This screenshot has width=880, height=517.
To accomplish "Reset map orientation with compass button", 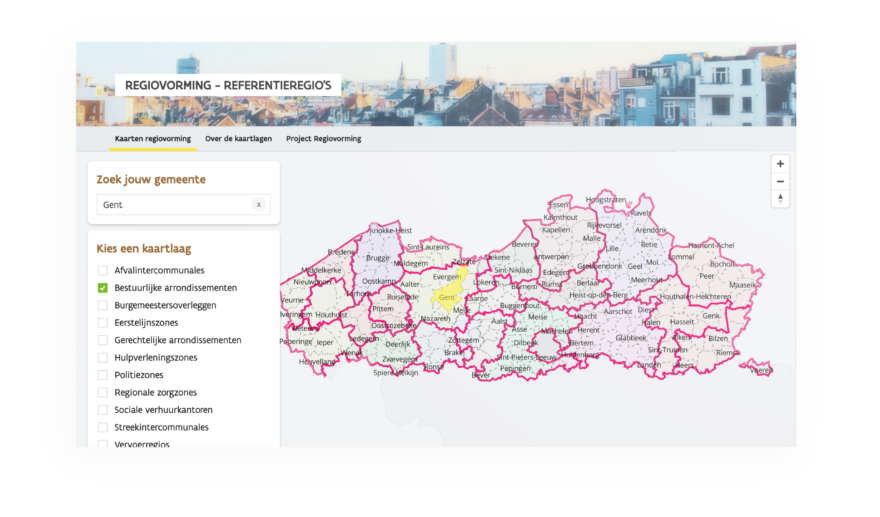I will pyautogui.click(x=780, y=199).
